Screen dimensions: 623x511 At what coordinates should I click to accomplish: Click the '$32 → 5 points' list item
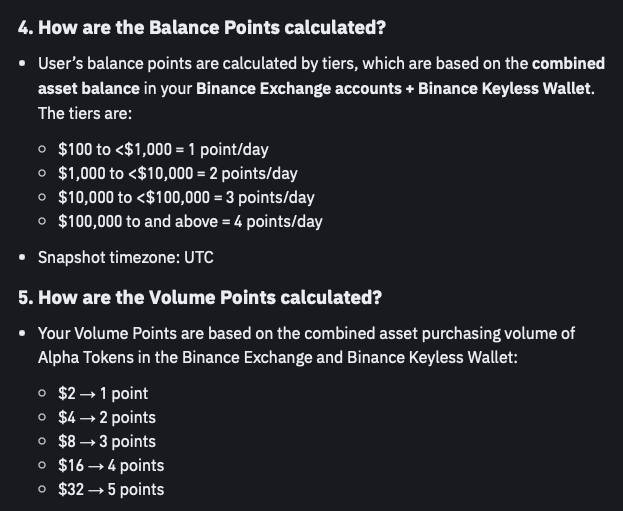tap(111, 490)
